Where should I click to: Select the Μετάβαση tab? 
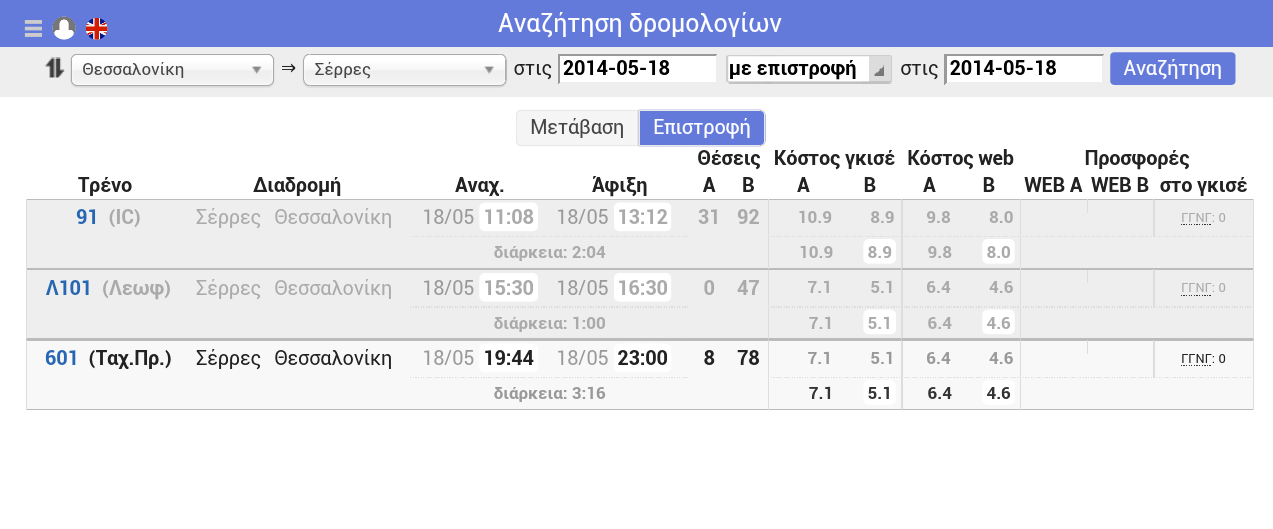coord(577,128)
